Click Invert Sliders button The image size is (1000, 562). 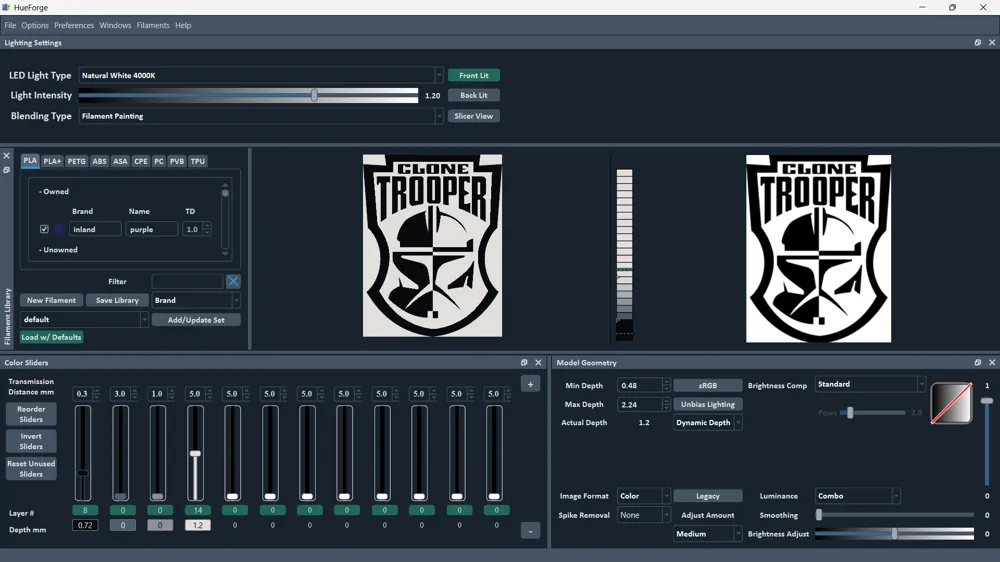pos(31,441)
